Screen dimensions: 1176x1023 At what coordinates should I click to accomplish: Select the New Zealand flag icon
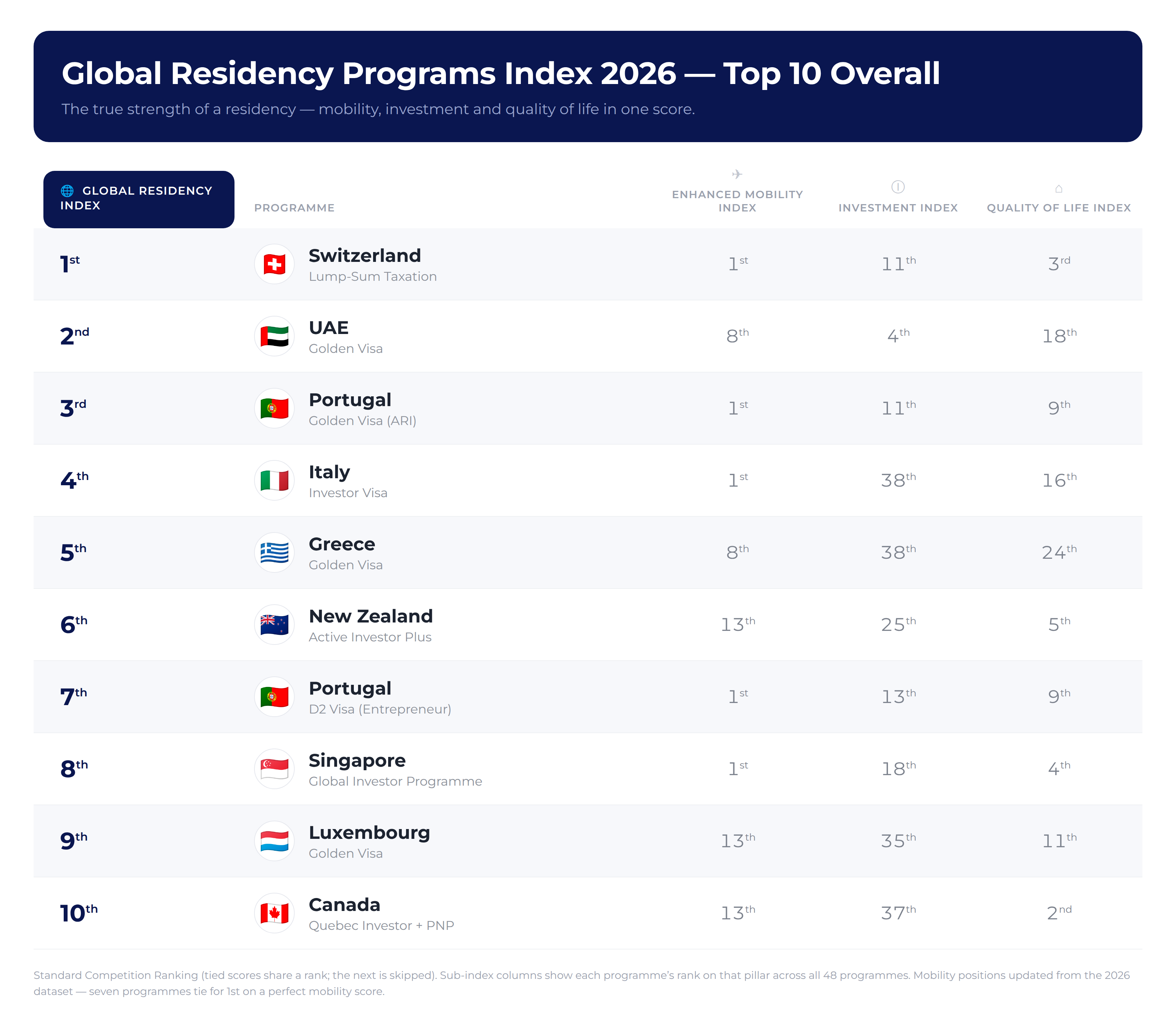[274, 625]
